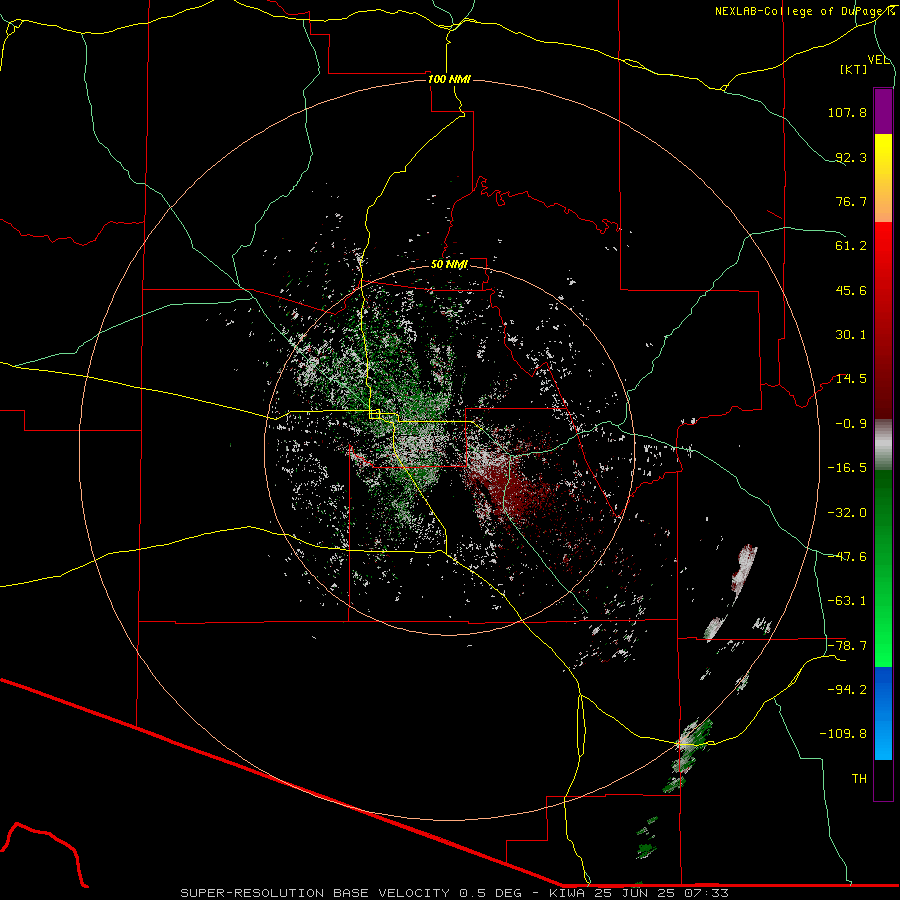Pick the gray band near zero velocity
Screen dimensions: 900x900
tap(883, 445)
